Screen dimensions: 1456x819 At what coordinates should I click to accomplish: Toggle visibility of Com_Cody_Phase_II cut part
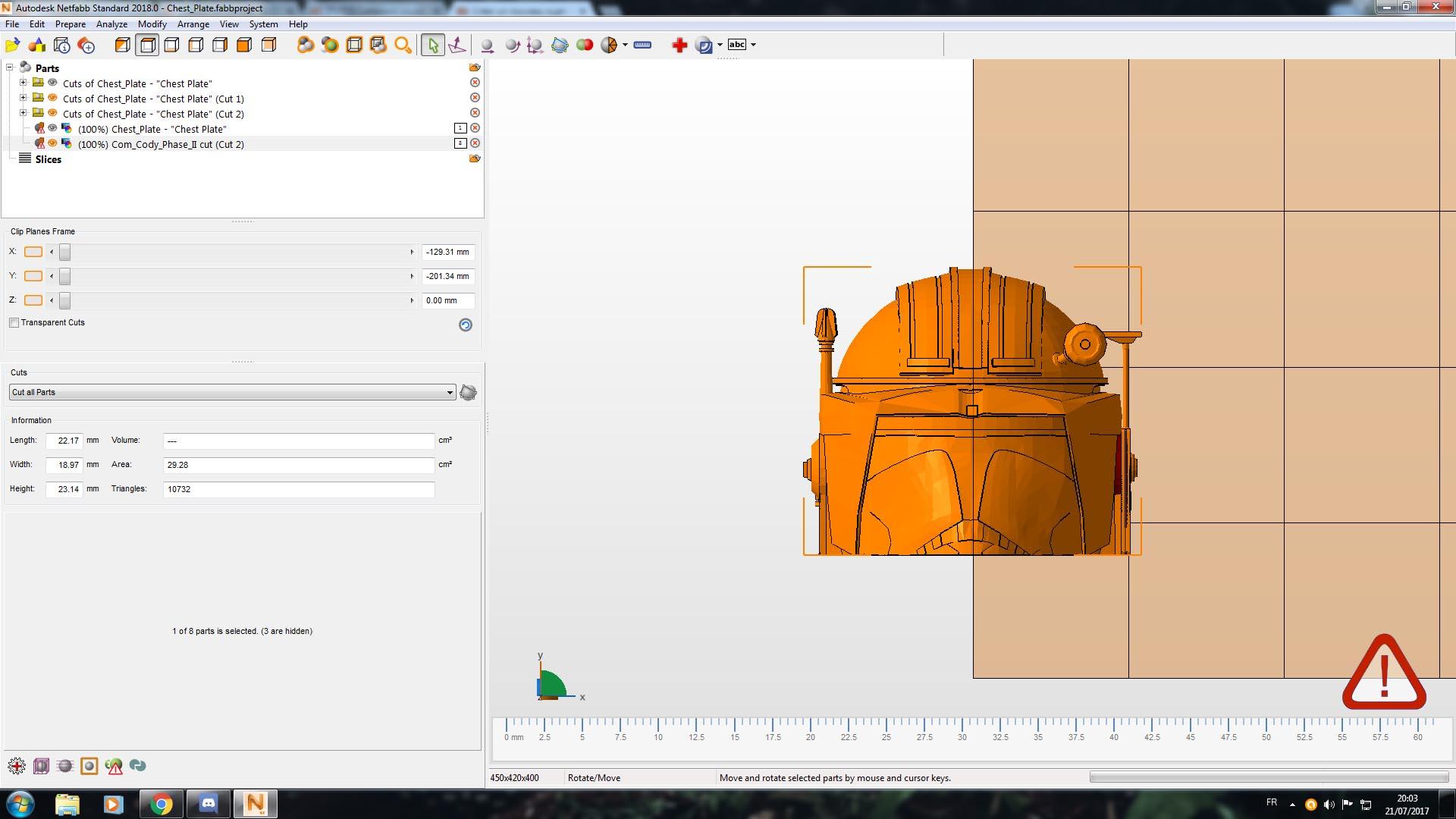click(x=52, y=143)
